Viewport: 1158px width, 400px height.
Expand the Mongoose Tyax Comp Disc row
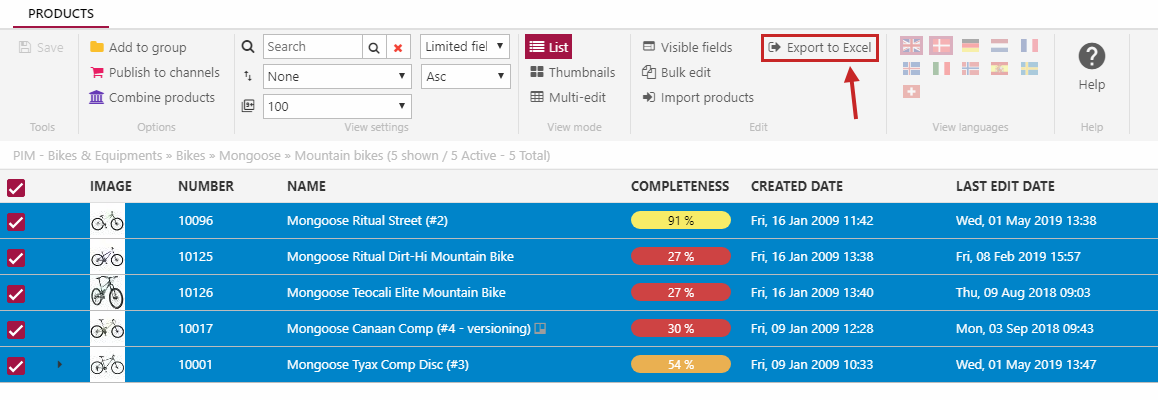[x=59, y=365]
